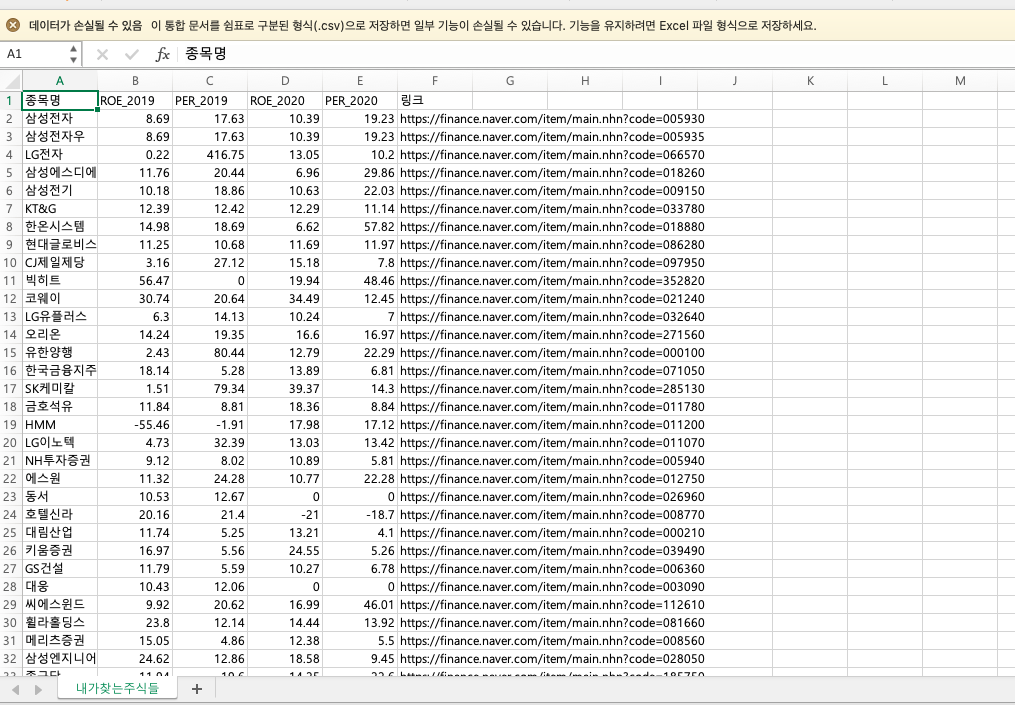
Task: Click the link ending code=066570
Action: click(552, 155)
